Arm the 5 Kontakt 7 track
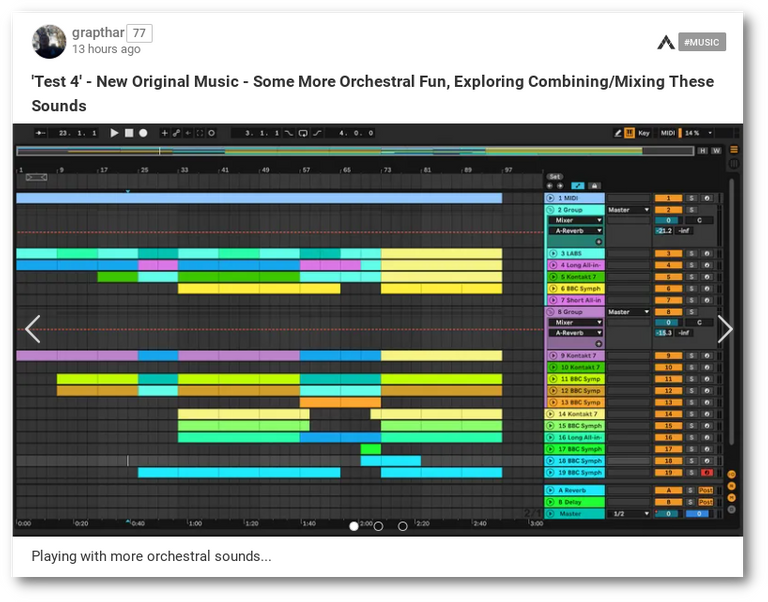This screenshot has width=768, height=602. (x=707, y=277)
